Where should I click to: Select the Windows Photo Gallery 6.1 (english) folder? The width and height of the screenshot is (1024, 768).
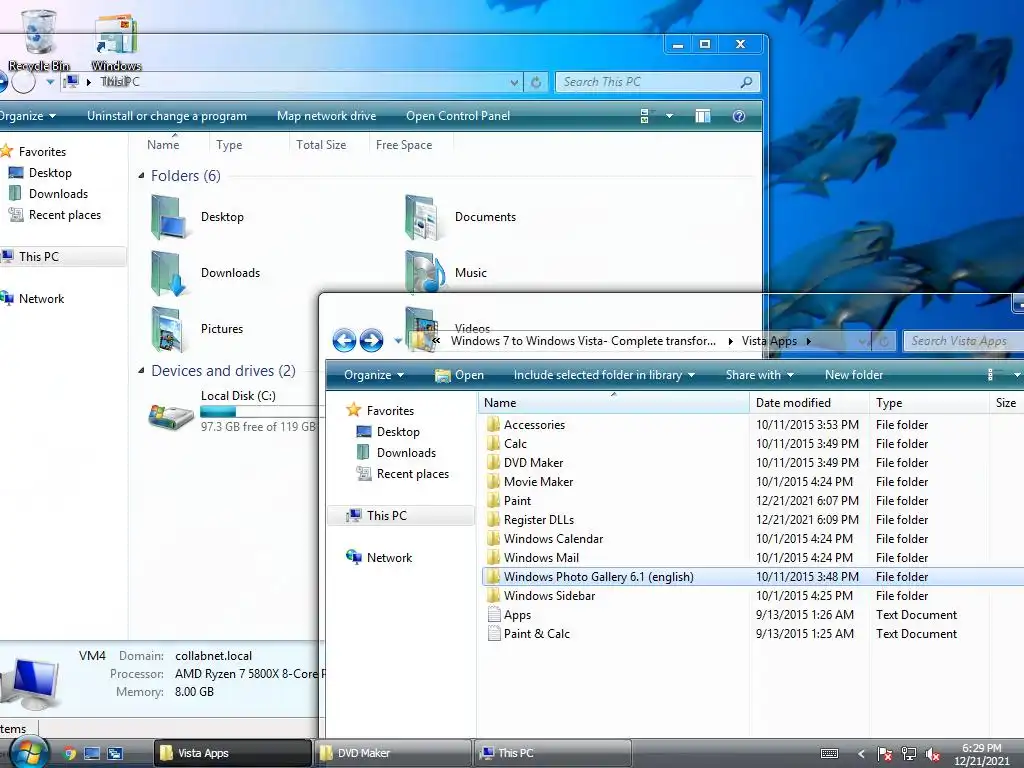[751, 577]
